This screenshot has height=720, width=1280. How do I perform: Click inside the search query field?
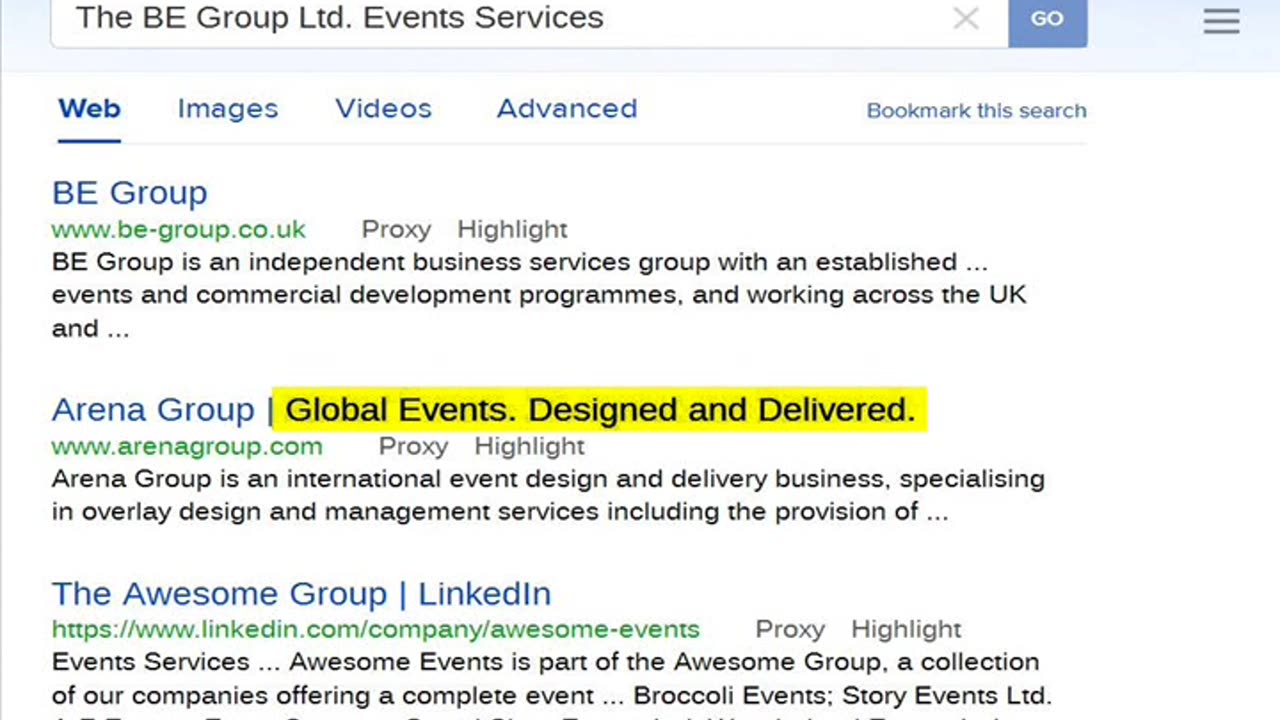click(500, 18)
